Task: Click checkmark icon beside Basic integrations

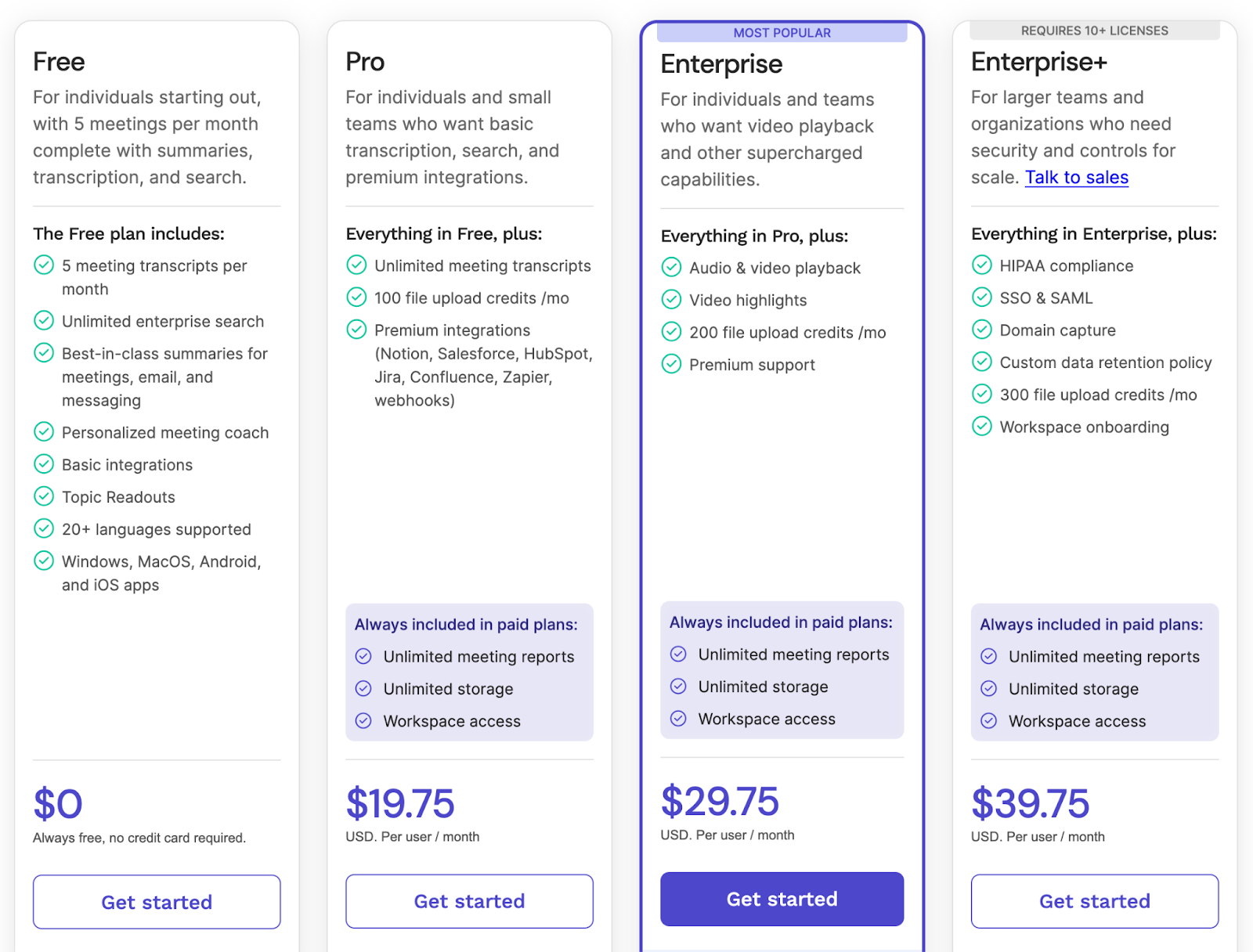Action: [x=44, y=464]
